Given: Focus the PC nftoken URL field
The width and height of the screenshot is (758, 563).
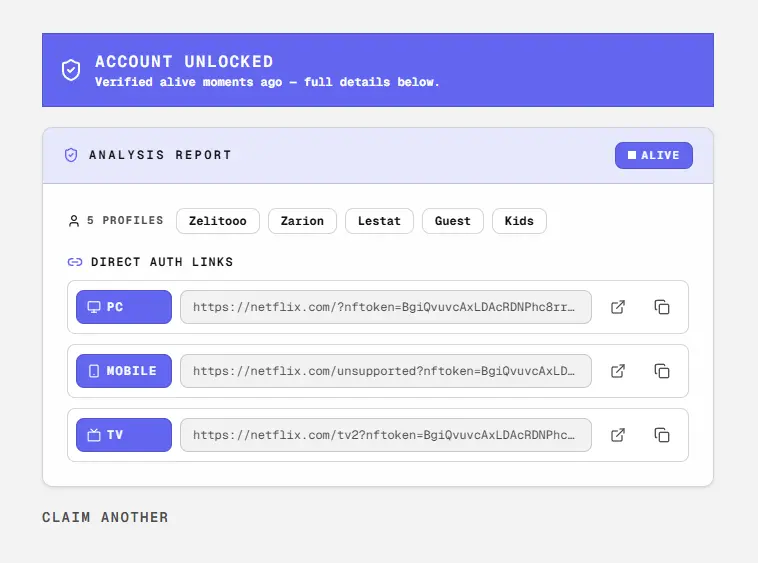Looking at the screenshot, I should (386, 307).
